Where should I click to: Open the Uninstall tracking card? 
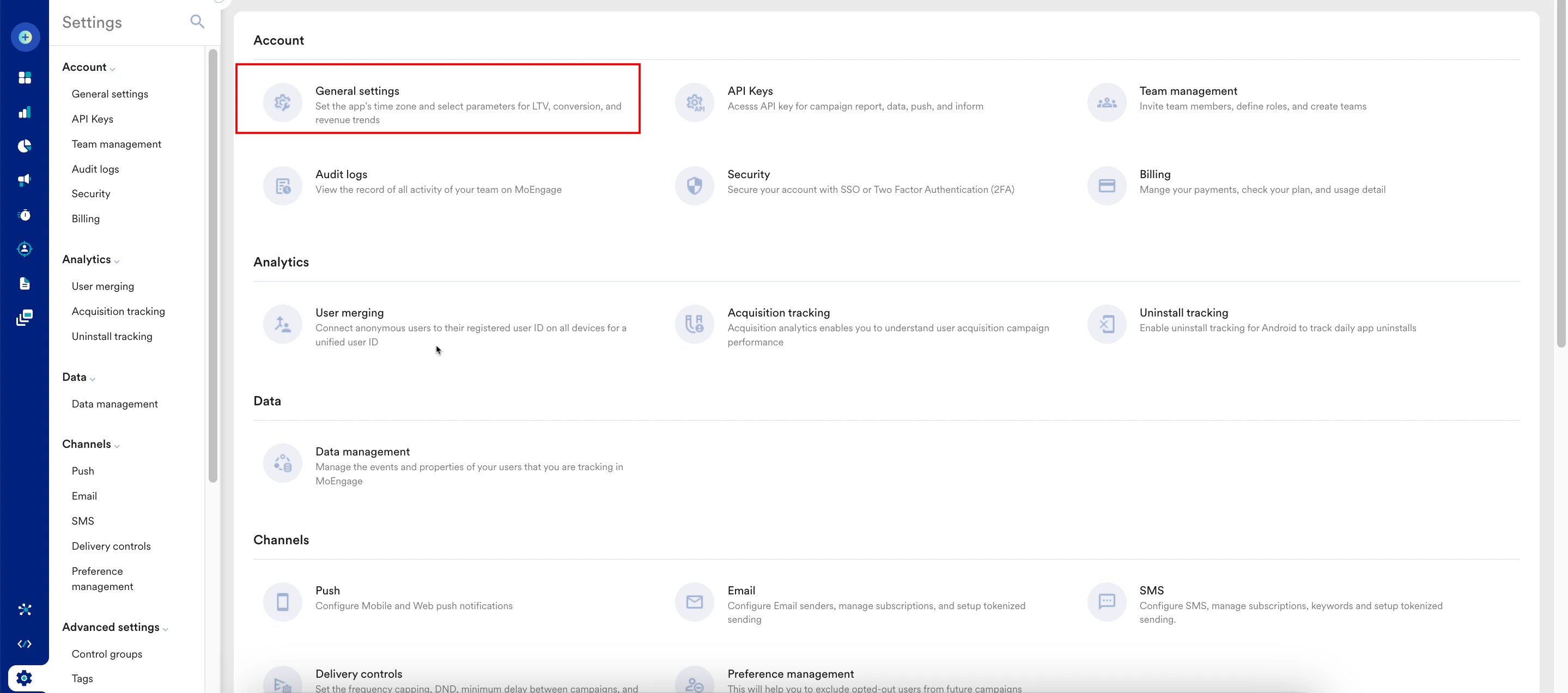(1183, 313)
